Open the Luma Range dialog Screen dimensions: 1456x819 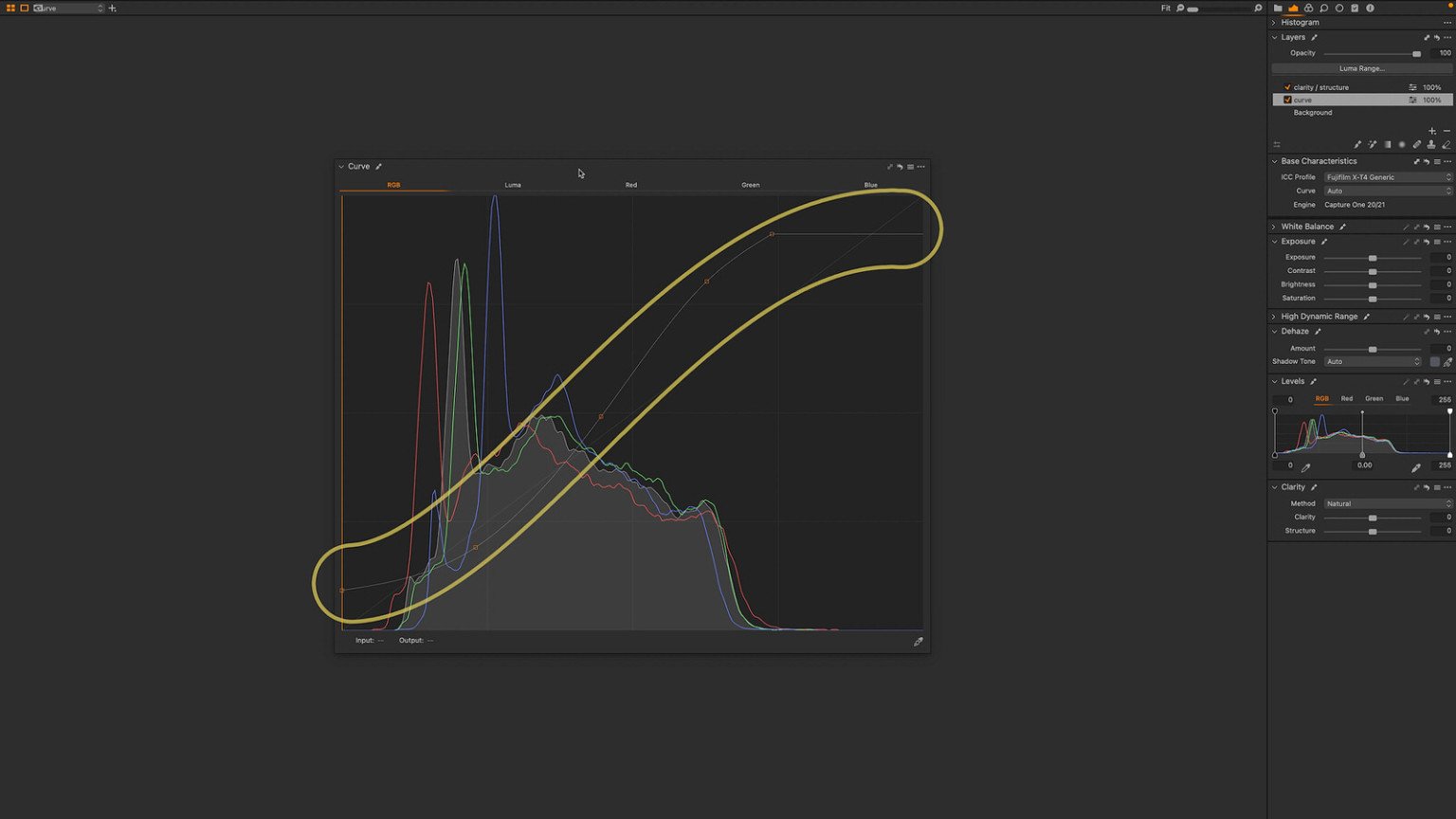[1361, 68]
